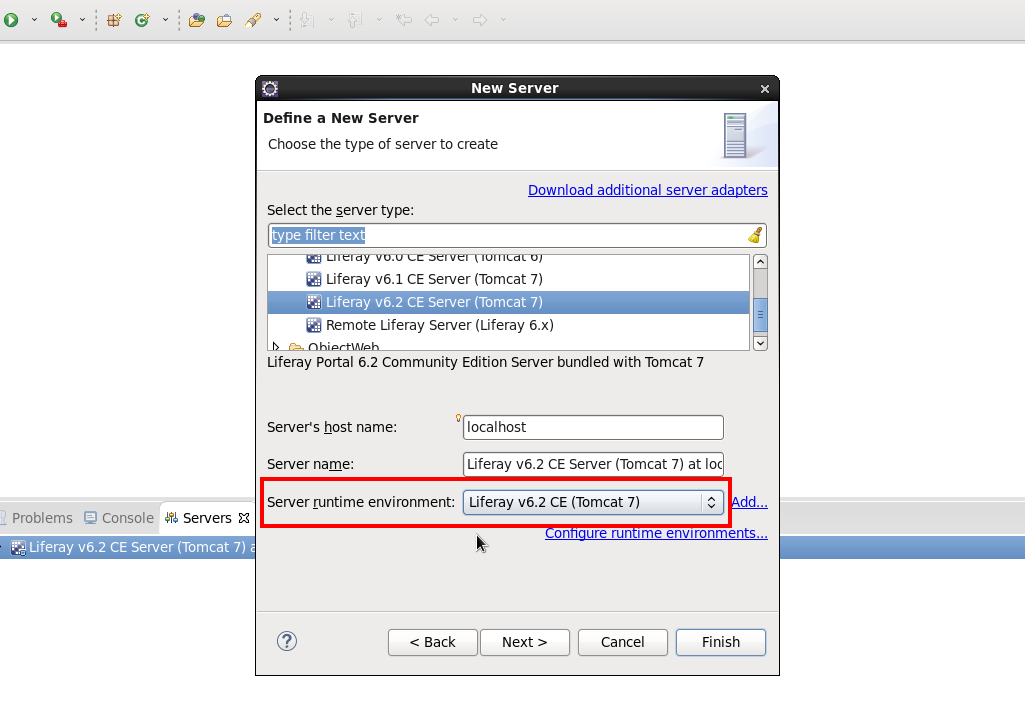Click the green Run button in the toolbar
Image resolution: width=1025 pixels, height=706 pixels.
click(11, 20)
